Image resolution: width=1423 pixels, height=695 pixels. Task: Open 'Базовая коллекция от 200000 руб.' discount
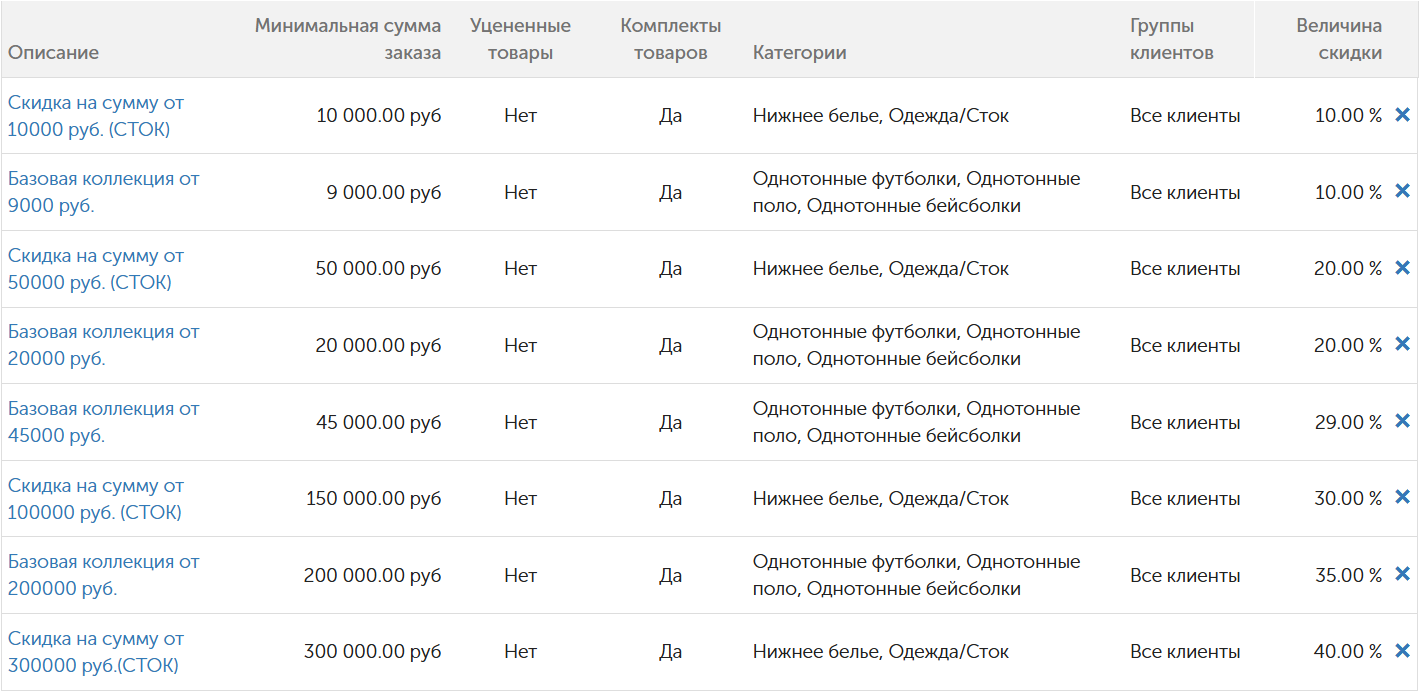(x=103, y=575)
